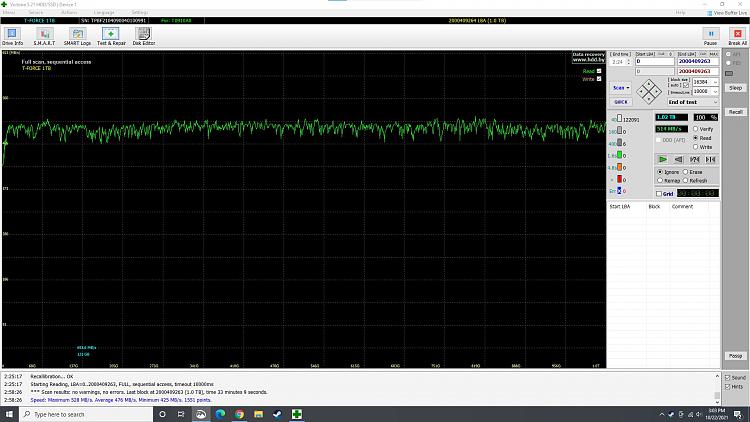Click the Passp button
The image size is (750, 422).
coord(735,356)
